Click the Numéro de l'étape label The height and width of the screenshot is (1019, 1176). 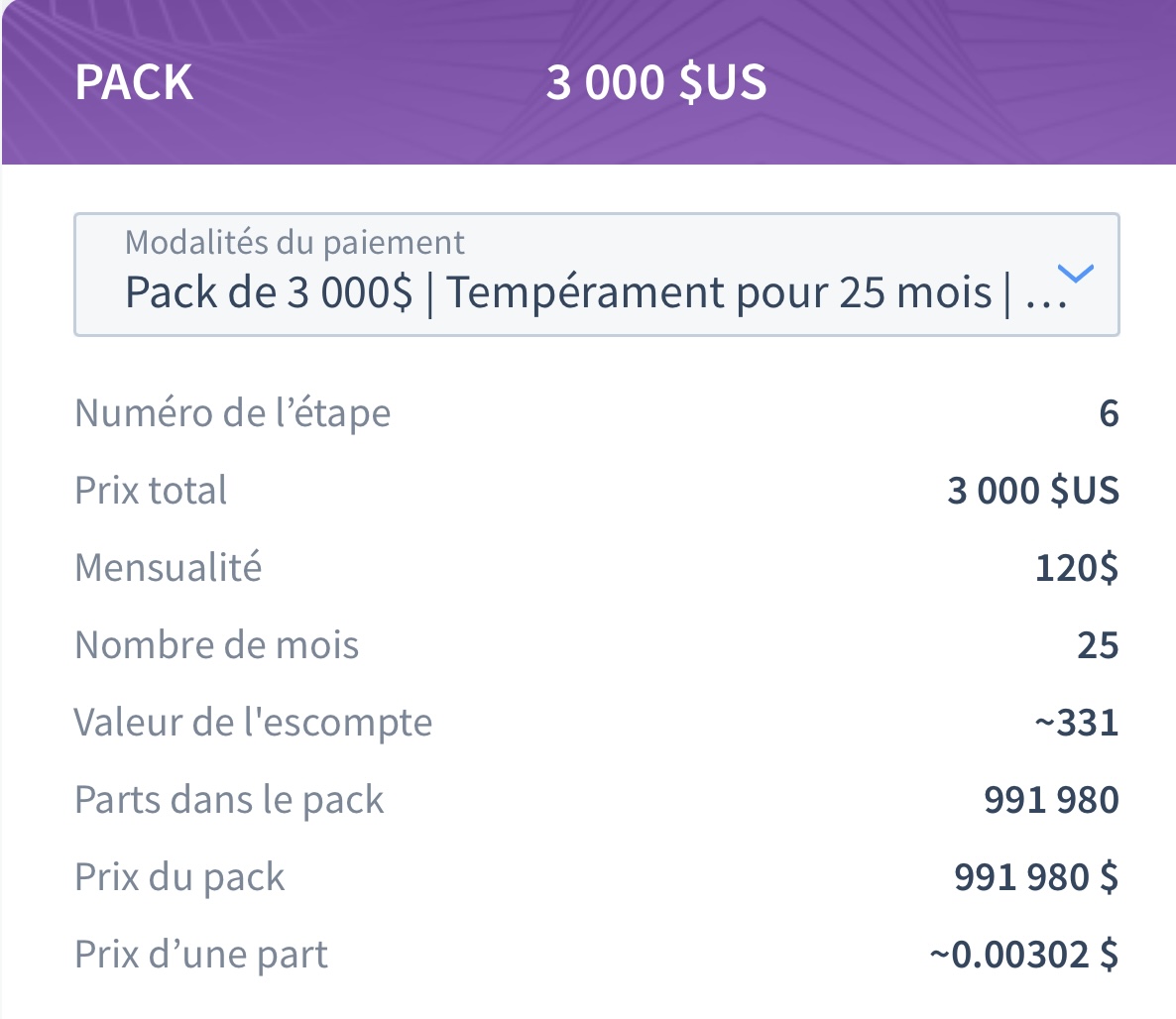[x=232, y=413]
